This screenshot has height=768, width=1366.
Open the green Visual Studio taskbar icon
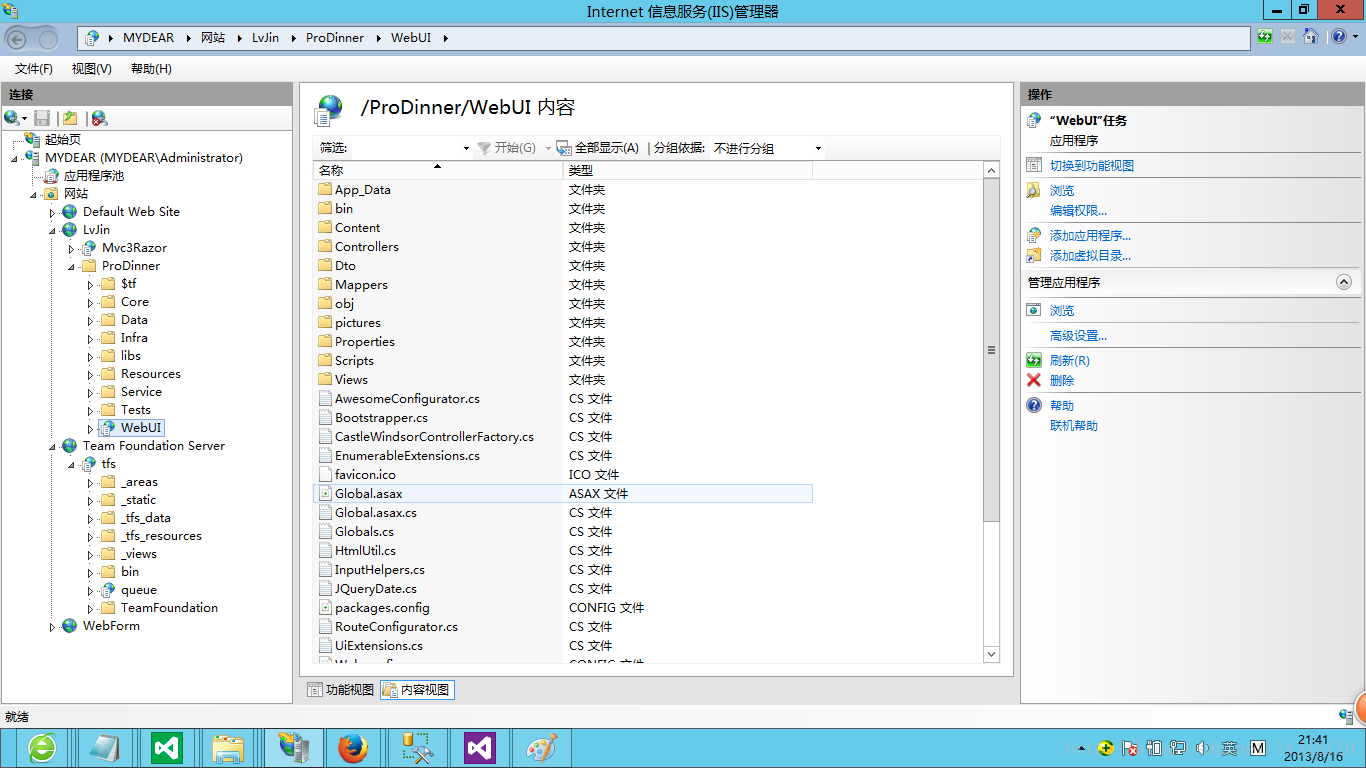click(166, 748)
